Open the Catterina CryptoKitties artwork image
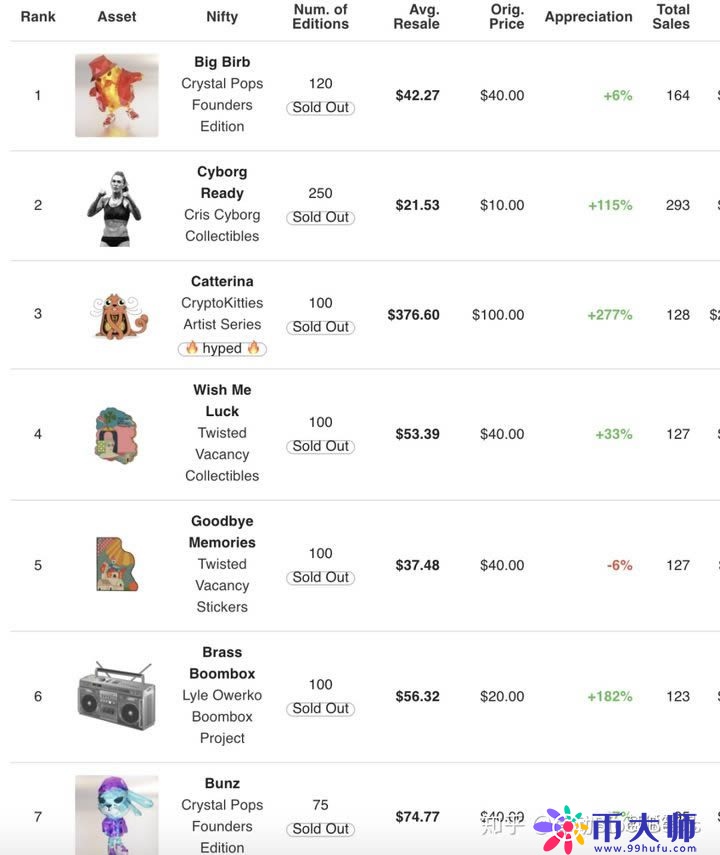The height and width of the screenshot is (855, 720). point(119,315)
